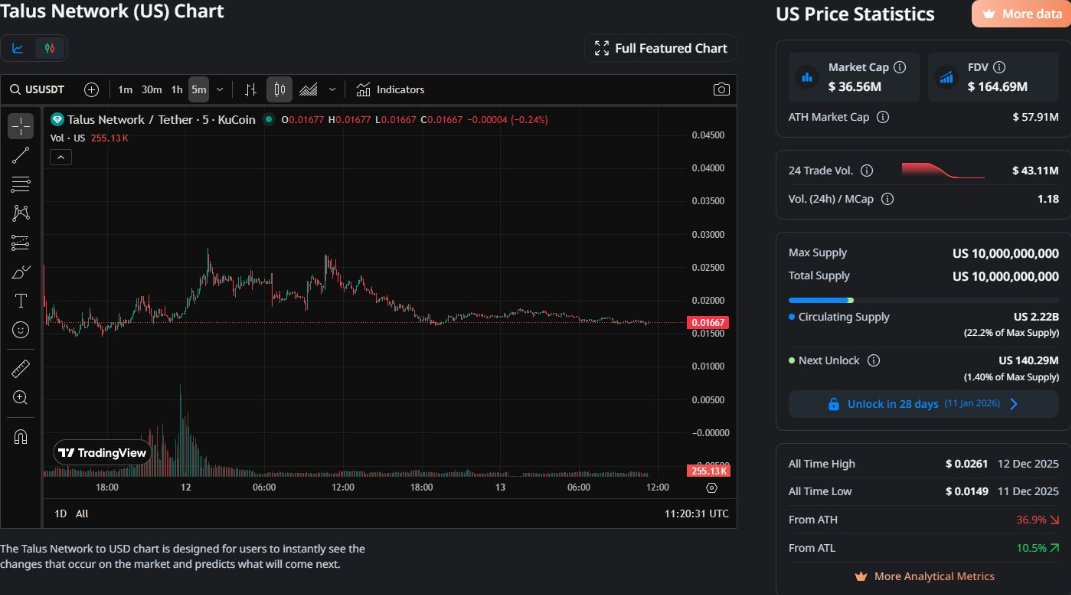Open the Full Featured Chart

(661, 48)
